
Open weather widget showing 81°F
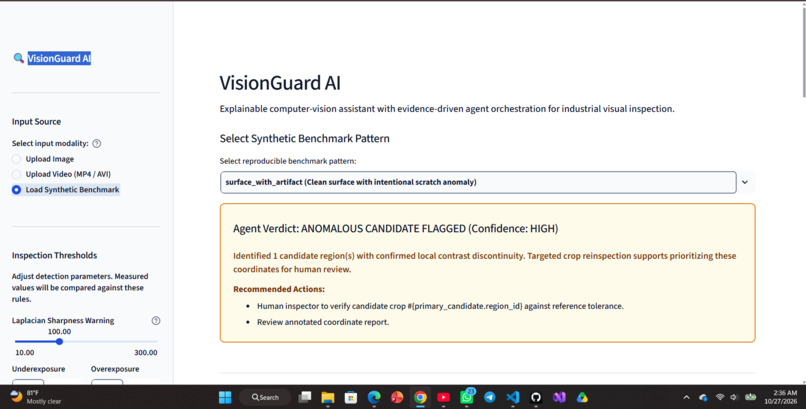click(36, 397)
